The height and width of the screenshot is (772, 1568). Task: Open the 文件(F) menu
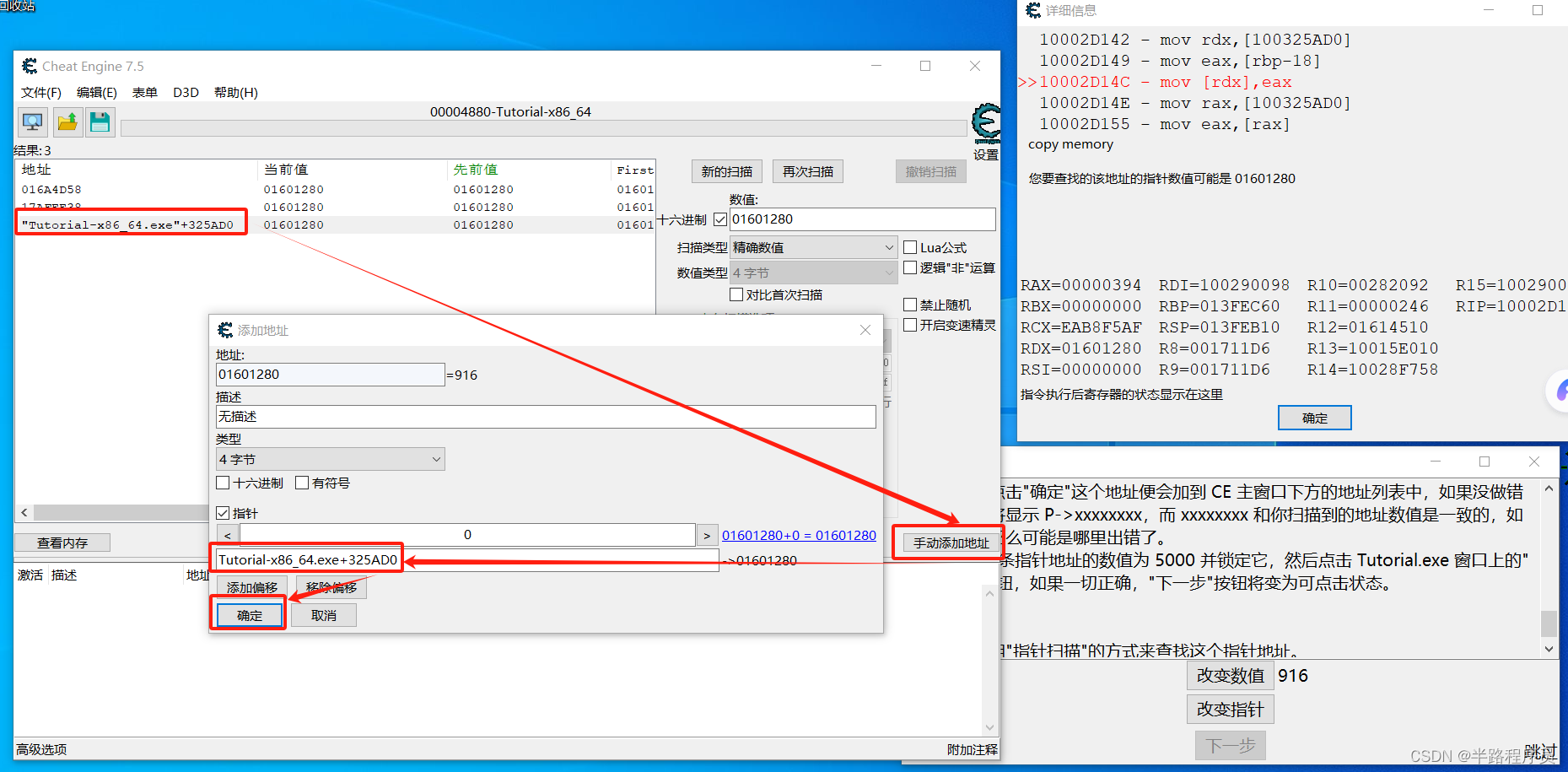click(41, 92)
